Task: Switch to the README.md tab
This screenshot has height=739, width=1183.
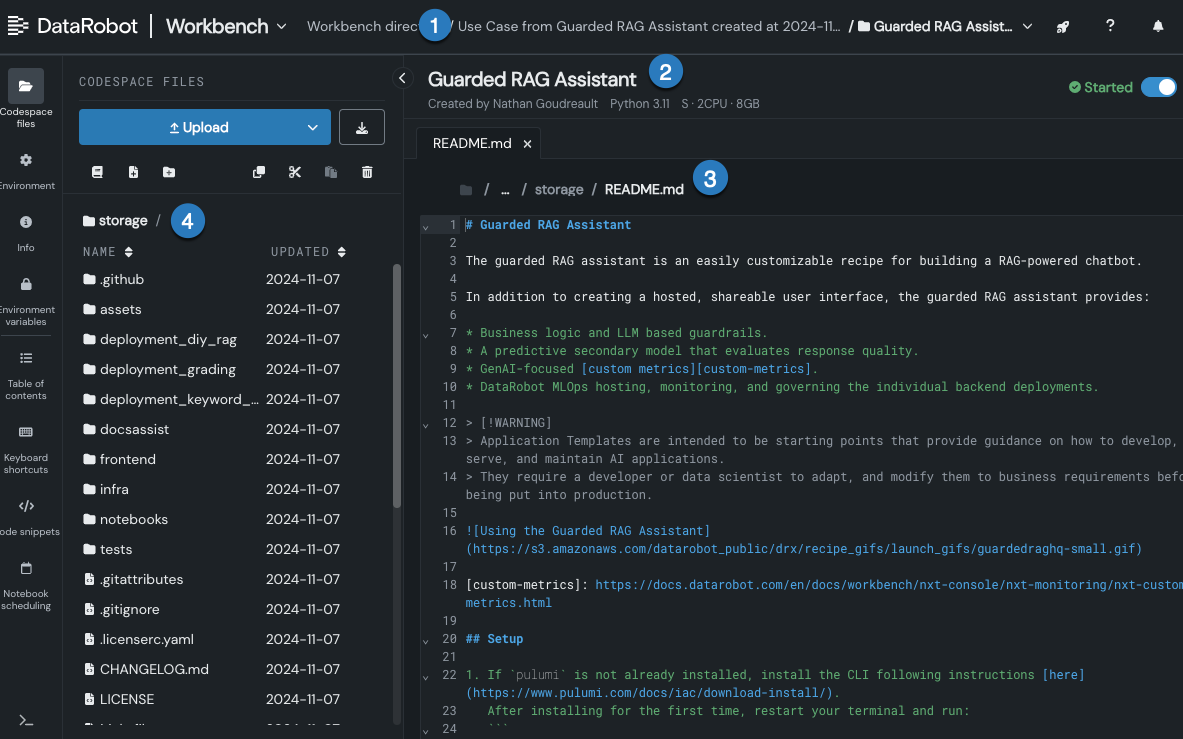Action: coord(471,143)
